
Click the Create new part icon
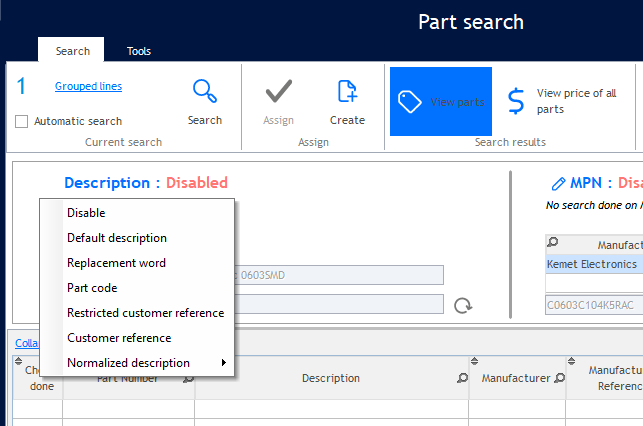click(347, 92)
